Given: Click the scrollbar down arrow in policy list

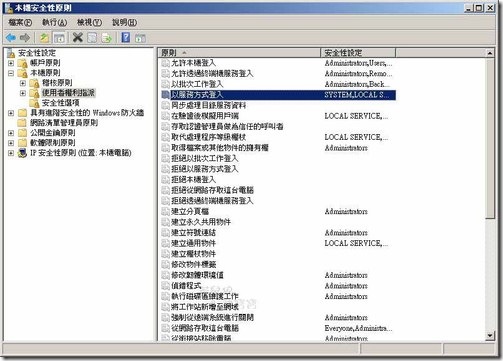Looking at the screenshot, I should (490, 335).
